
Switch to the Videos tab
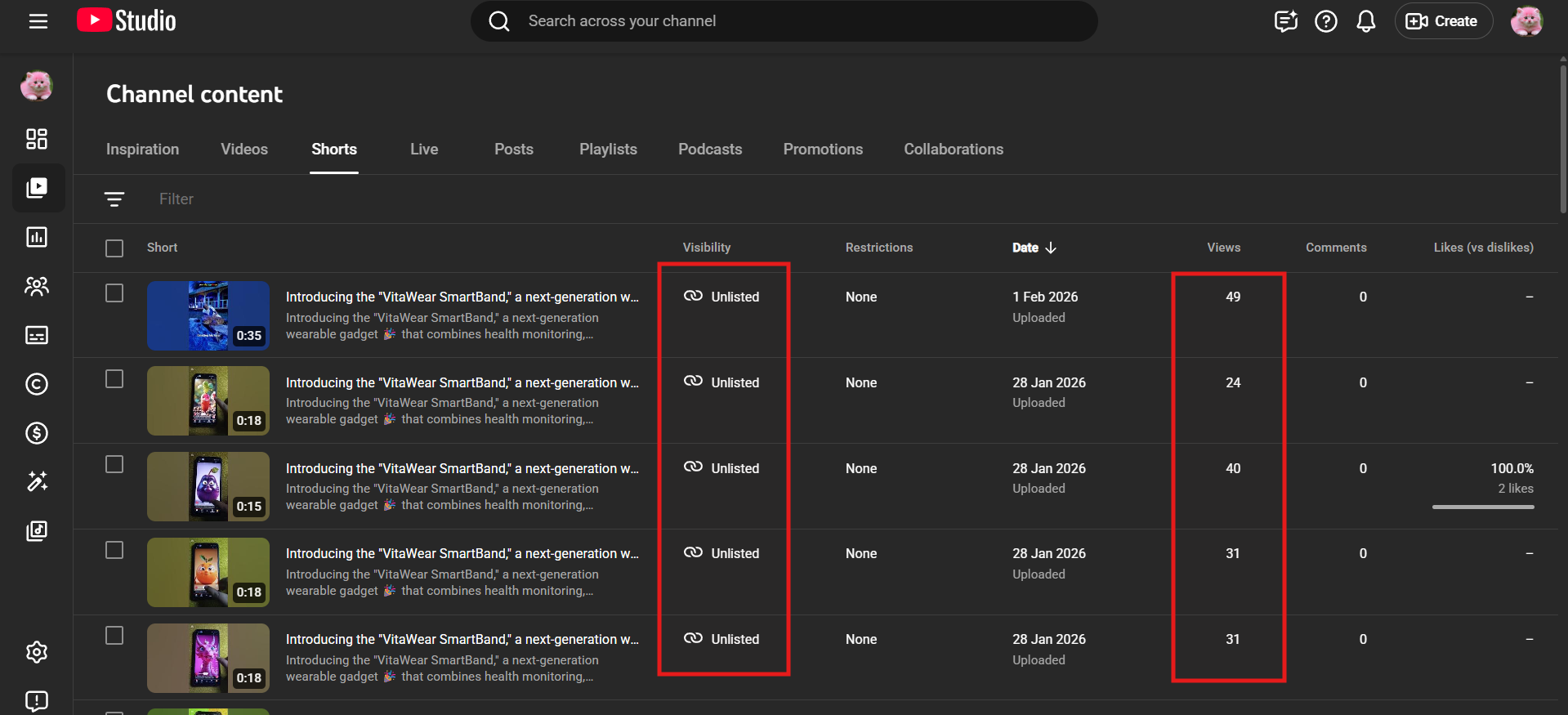tap(243, 150)
